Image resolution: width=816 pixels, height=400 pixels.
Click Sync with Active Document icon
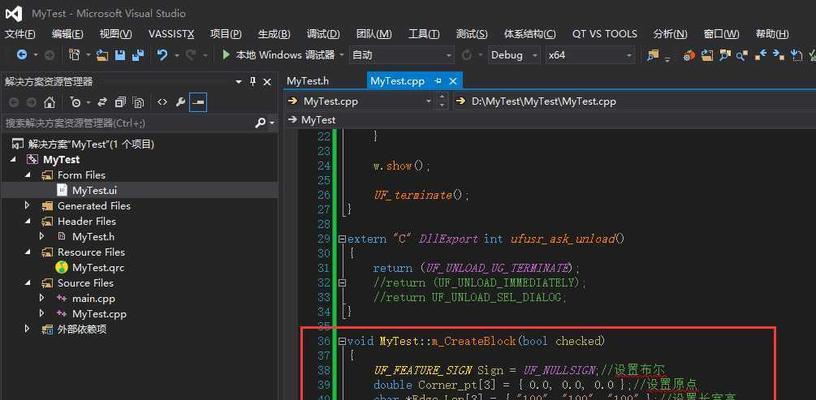(103, 102)
